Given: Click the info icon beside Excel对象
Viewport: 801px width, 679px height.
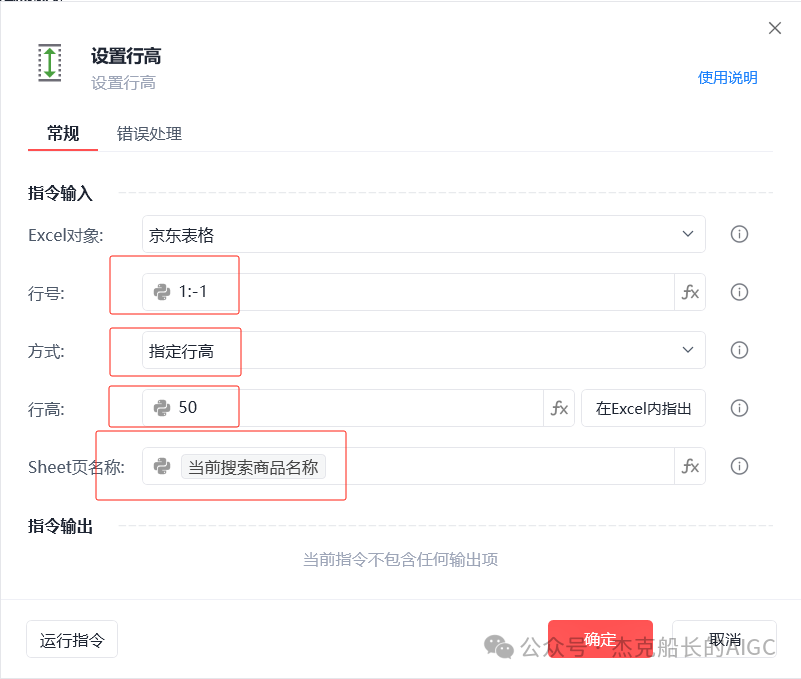Looking at the screenshot, I should click(x=739, y=234).
